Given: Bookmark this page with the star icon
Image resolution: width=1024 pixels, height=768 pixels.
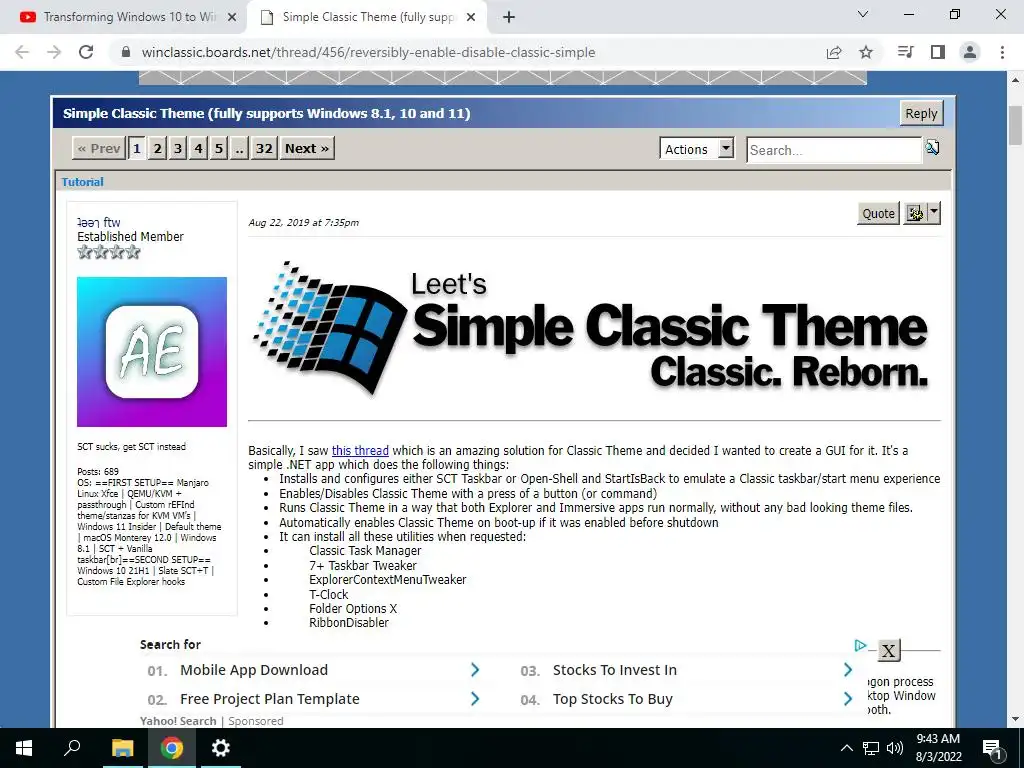Looking at the screenshot, I should [x=866, y=52].
